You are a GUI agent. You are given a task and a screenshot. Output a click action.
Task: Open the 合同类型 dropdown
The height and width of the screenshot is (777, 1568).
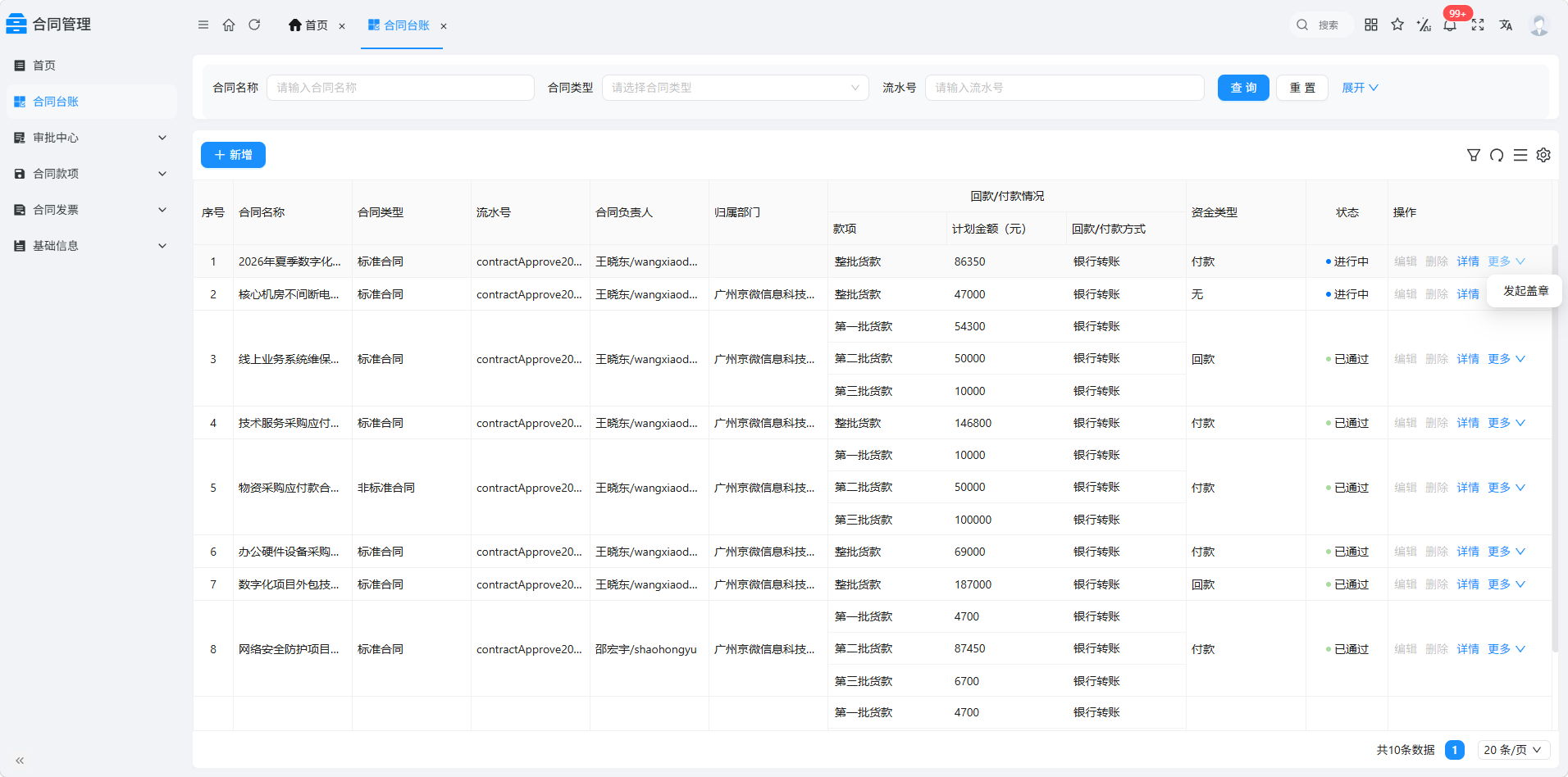tap(736, 88)
